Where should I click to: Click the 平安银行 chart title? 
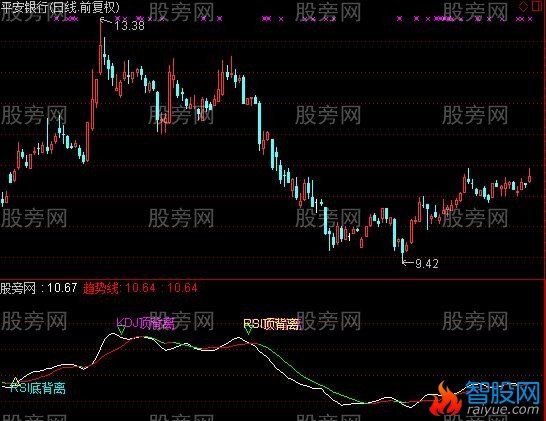[x=60, y=8]
